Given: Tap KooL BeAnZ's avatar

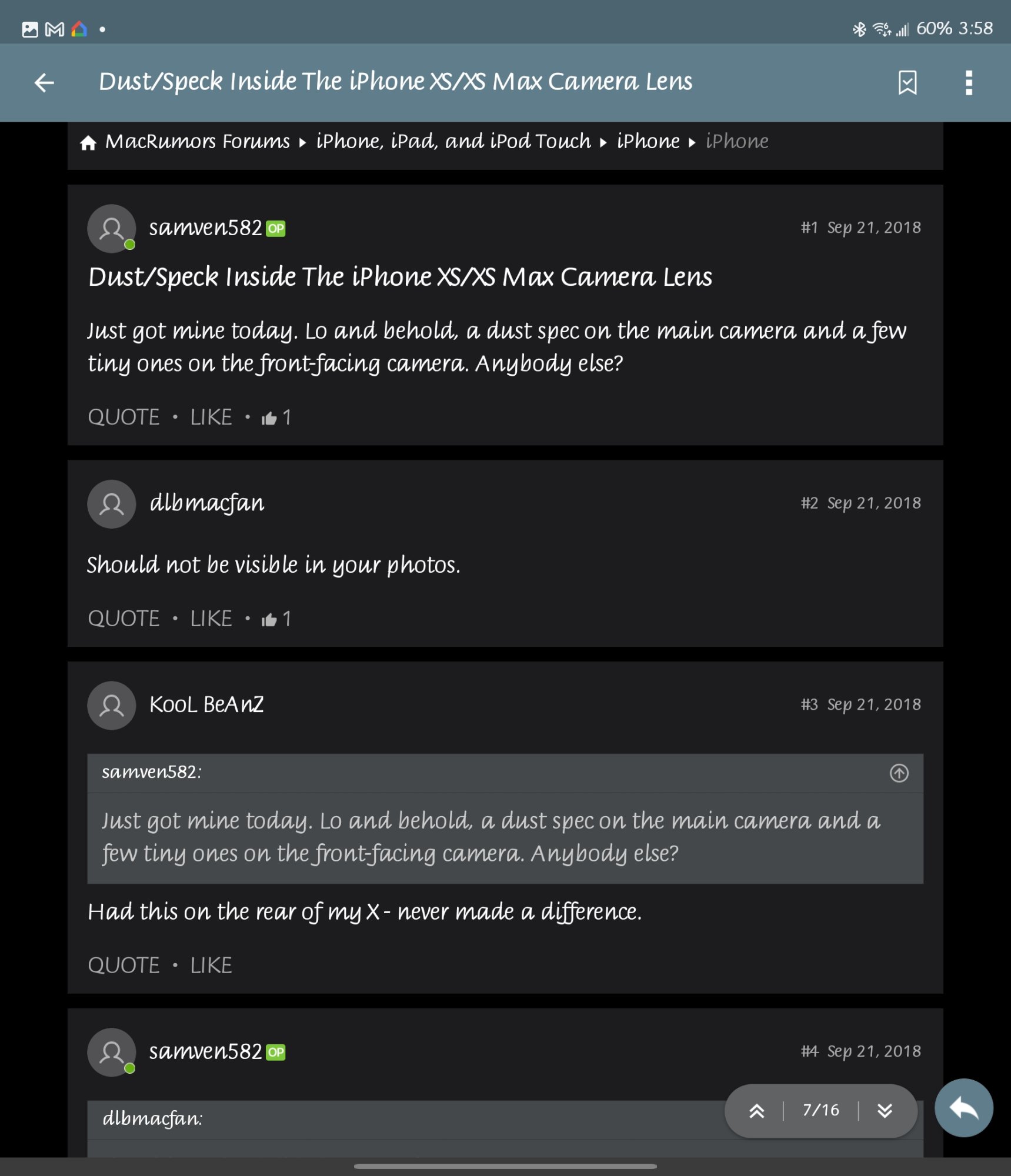Looking at the screenshot, I should point(112,706).
